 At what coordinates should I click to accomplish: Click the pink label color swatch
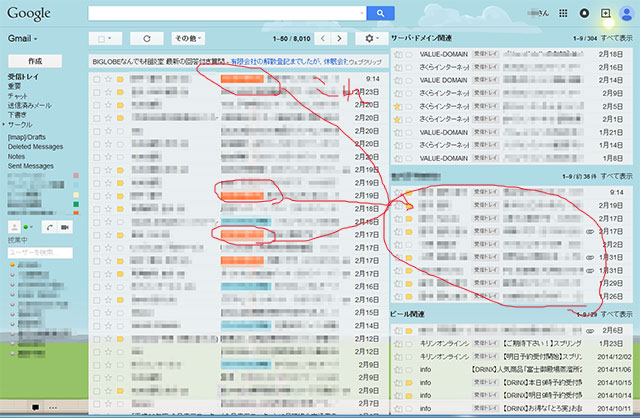[x=76, y=176]
